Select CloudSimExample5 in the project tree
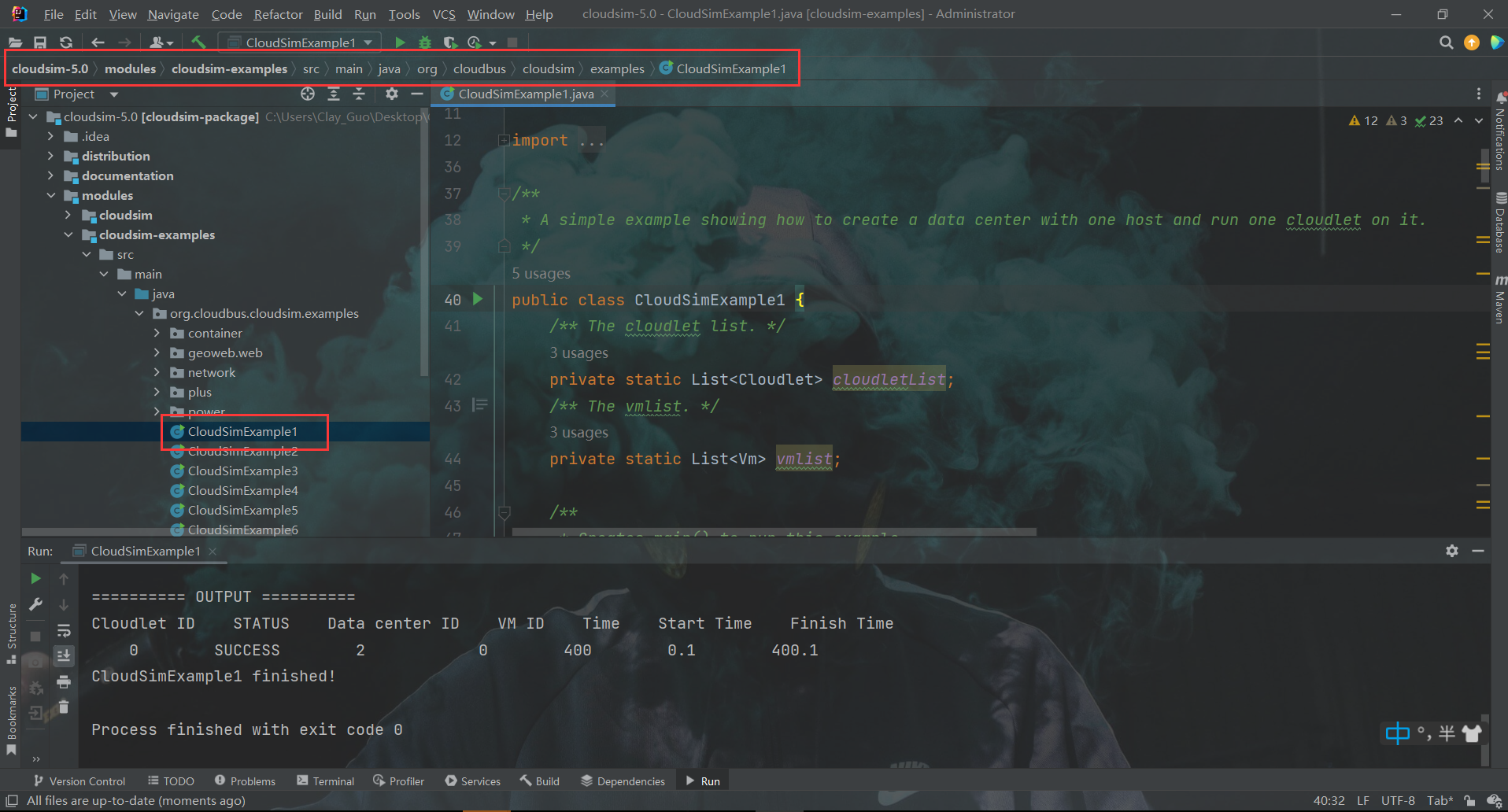Viewport: 1508px width, 812px height. pos(242,510)
